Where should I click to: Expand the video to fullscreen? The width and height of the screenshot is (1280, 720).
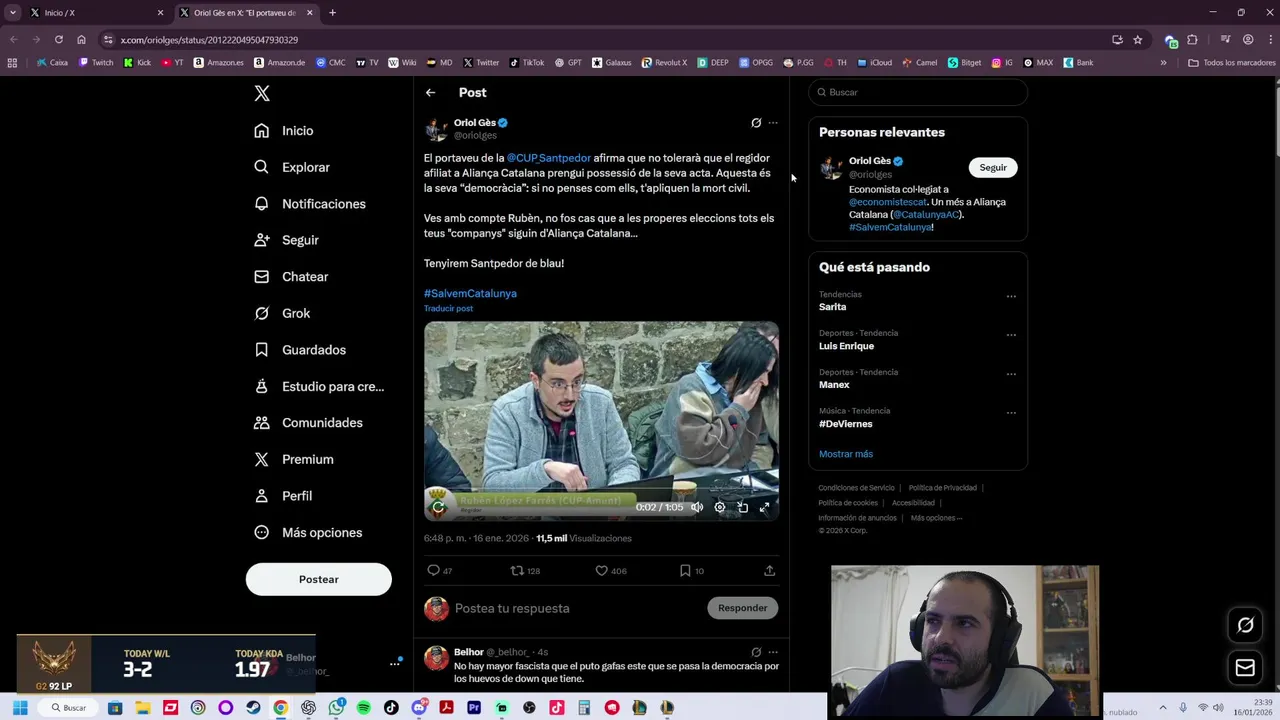pos(765,507)
